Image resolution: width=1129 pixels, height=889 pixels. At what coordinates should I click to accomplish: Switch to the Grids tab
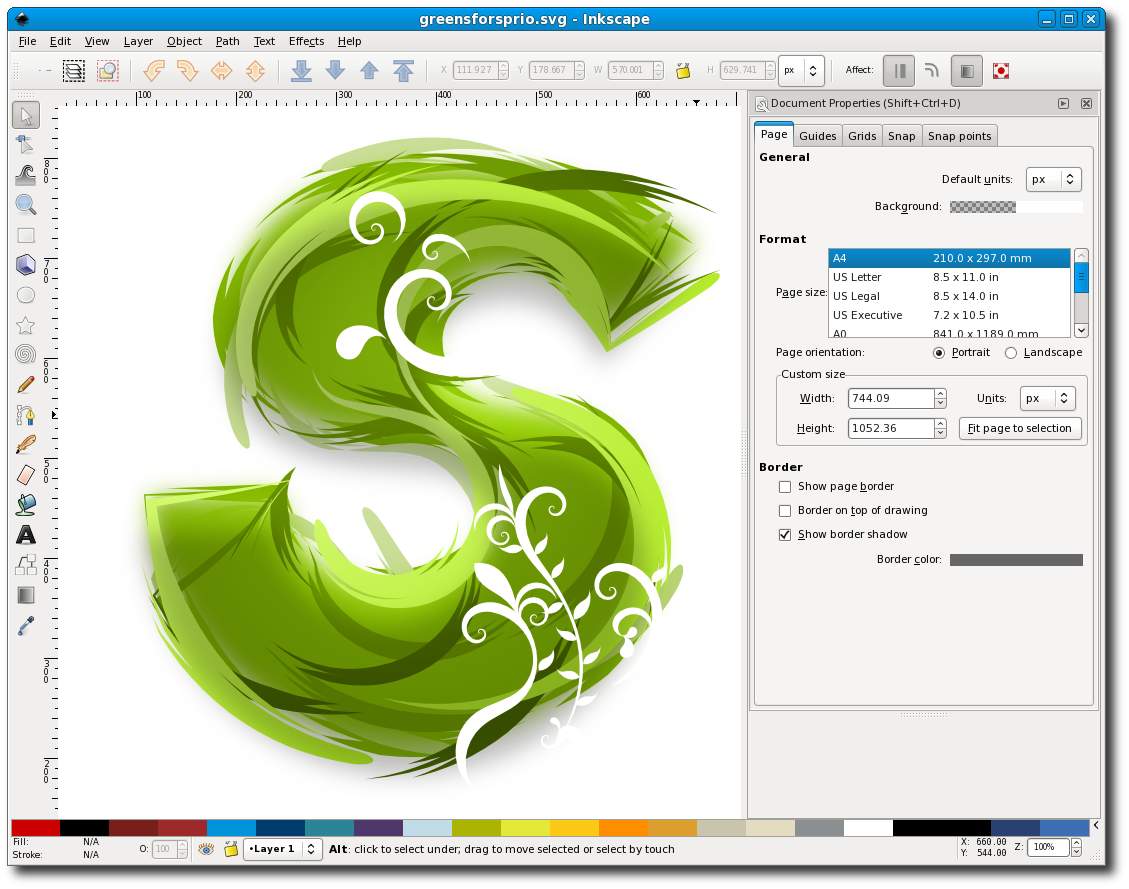pyautogui.click(x=862, y=136)
